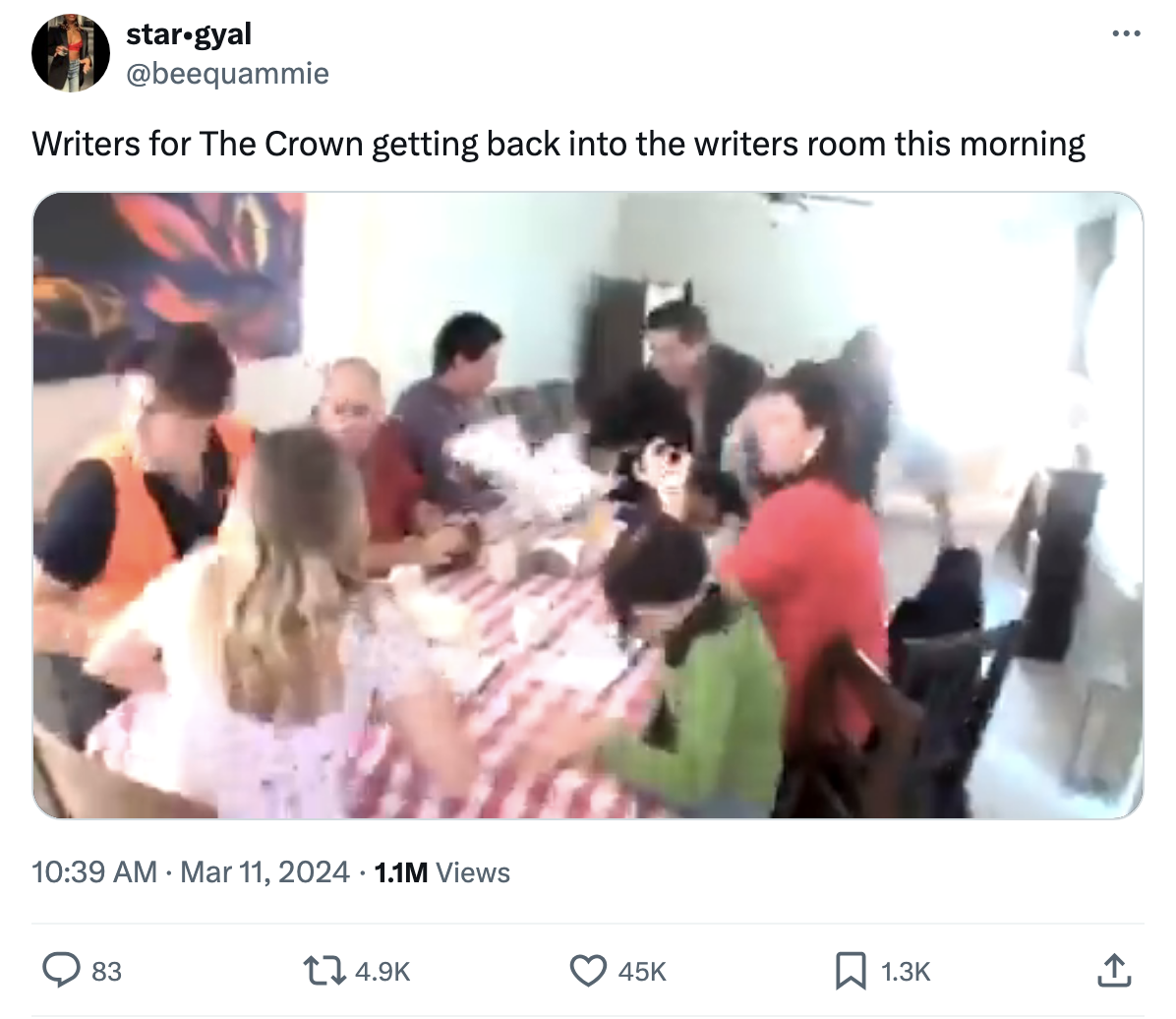Click the reply speech bubble icon

coord(61,971)
